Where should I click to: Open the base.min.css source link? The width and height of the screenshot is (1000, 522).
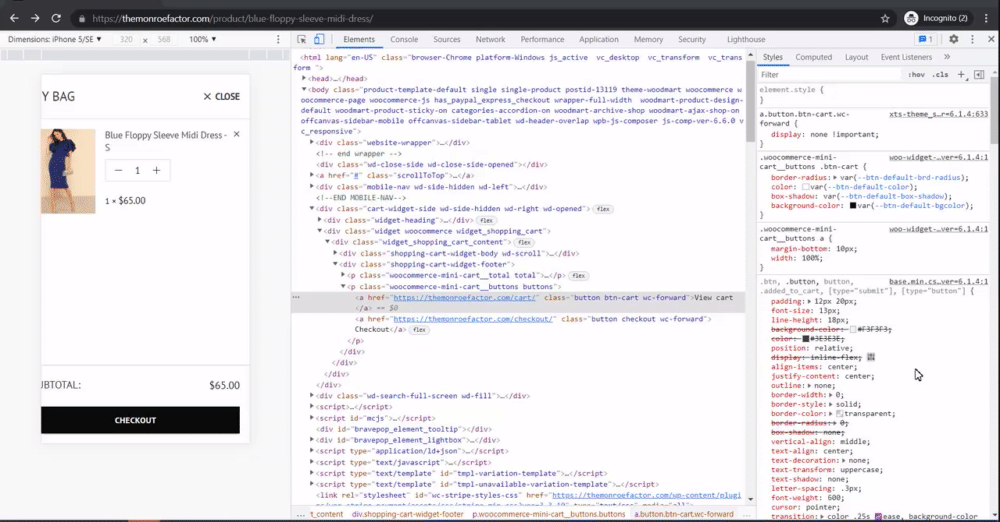click(x=938, y=281)
